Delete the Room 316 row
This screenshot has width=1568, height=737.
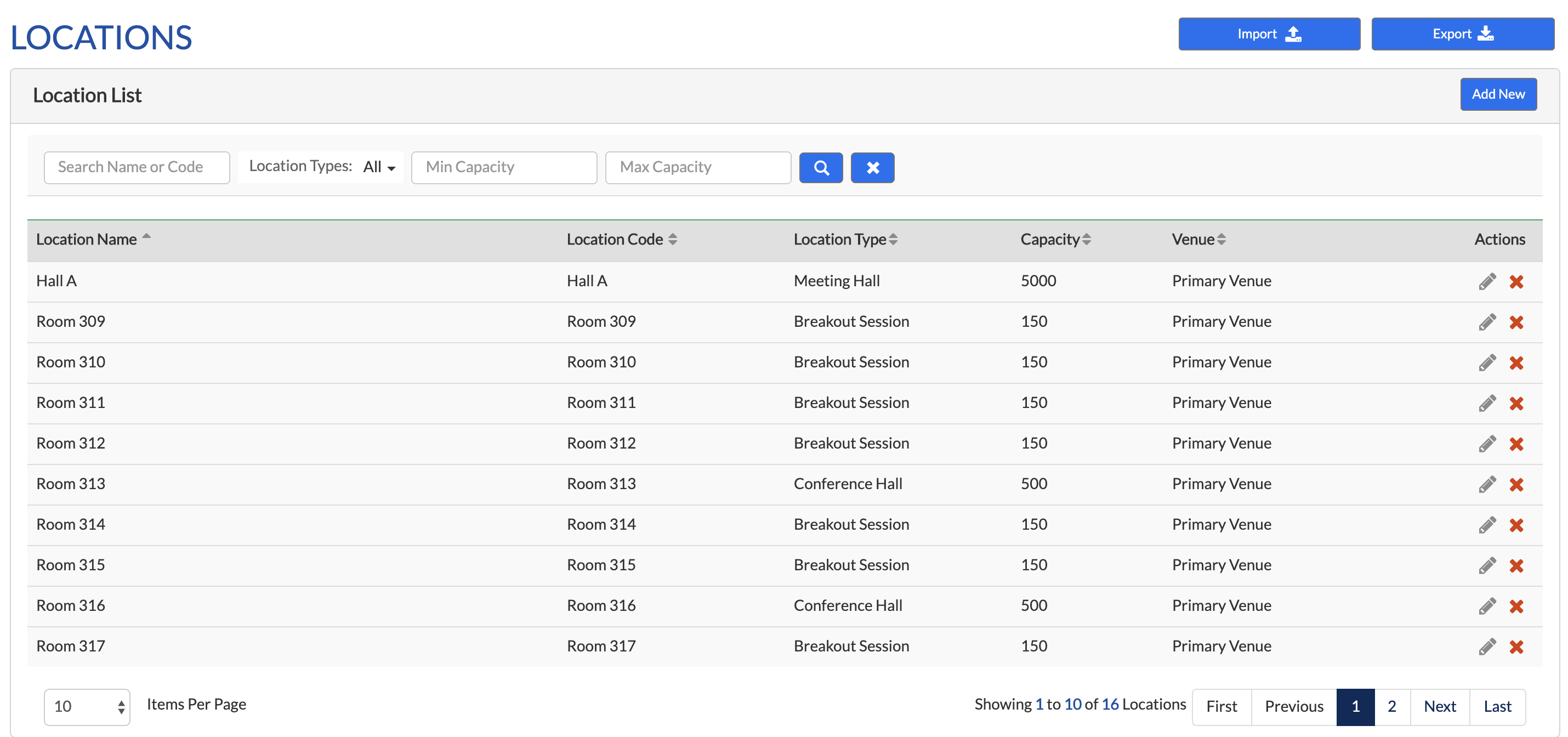pos(1516,606)
